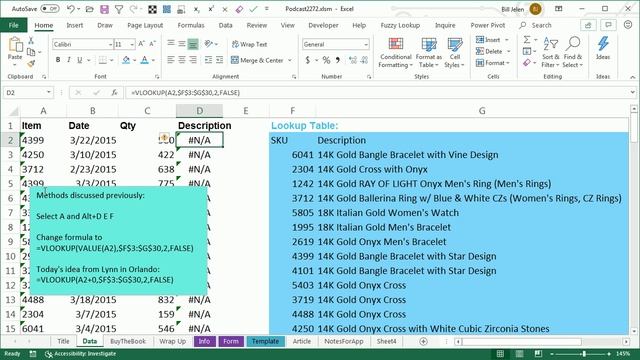Click the zoom slider in status bar
This screenshot has width=640, height=360.
click(584, 353)
